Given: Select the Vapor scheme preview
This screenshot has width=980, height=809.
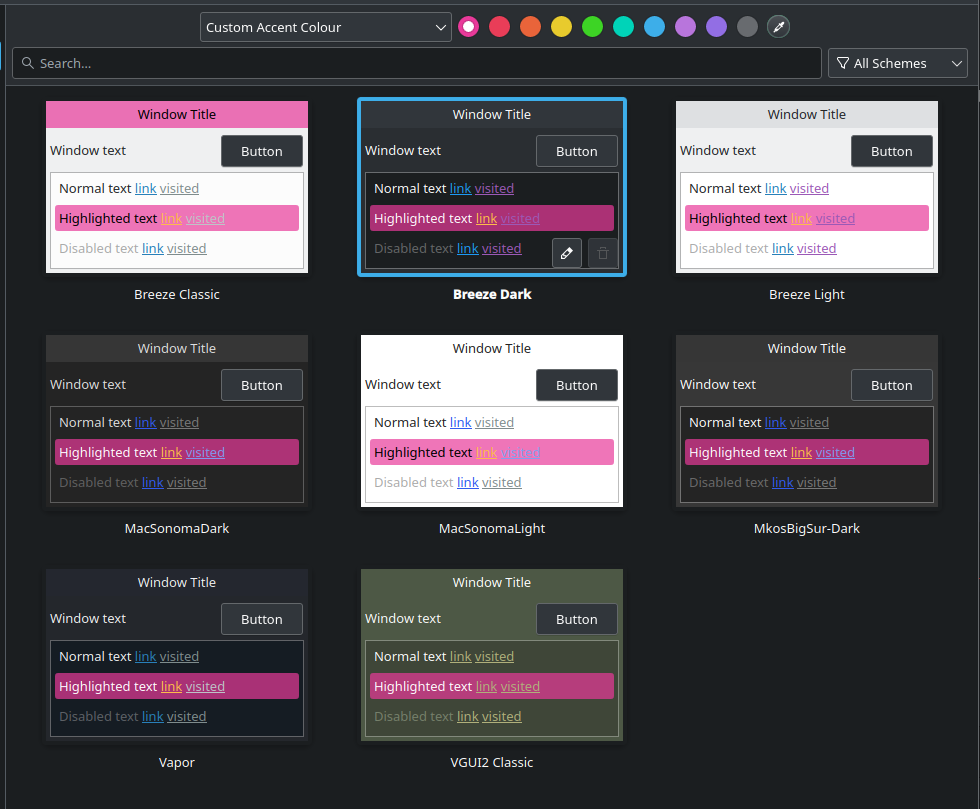Looking at the screenshot, I should [177, 655].
